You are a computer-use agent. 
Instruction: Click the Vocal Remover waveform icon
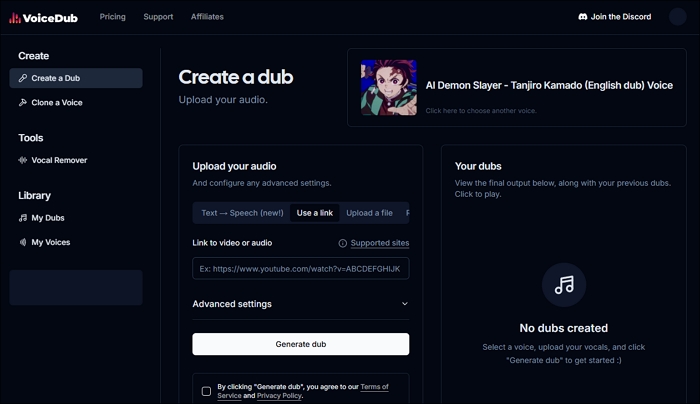(23, 160)
